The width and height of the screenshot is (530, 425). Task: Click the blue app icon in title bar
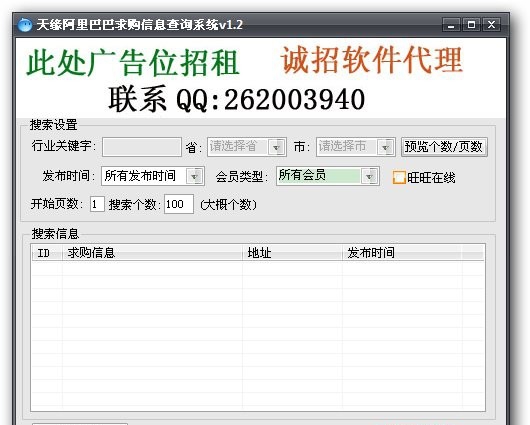click(x=24, y=25)
